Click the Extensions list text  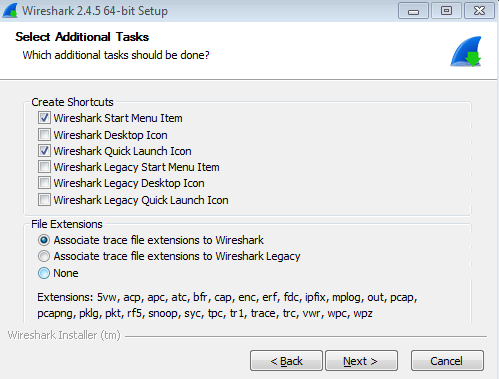click(x=227, y=305)
